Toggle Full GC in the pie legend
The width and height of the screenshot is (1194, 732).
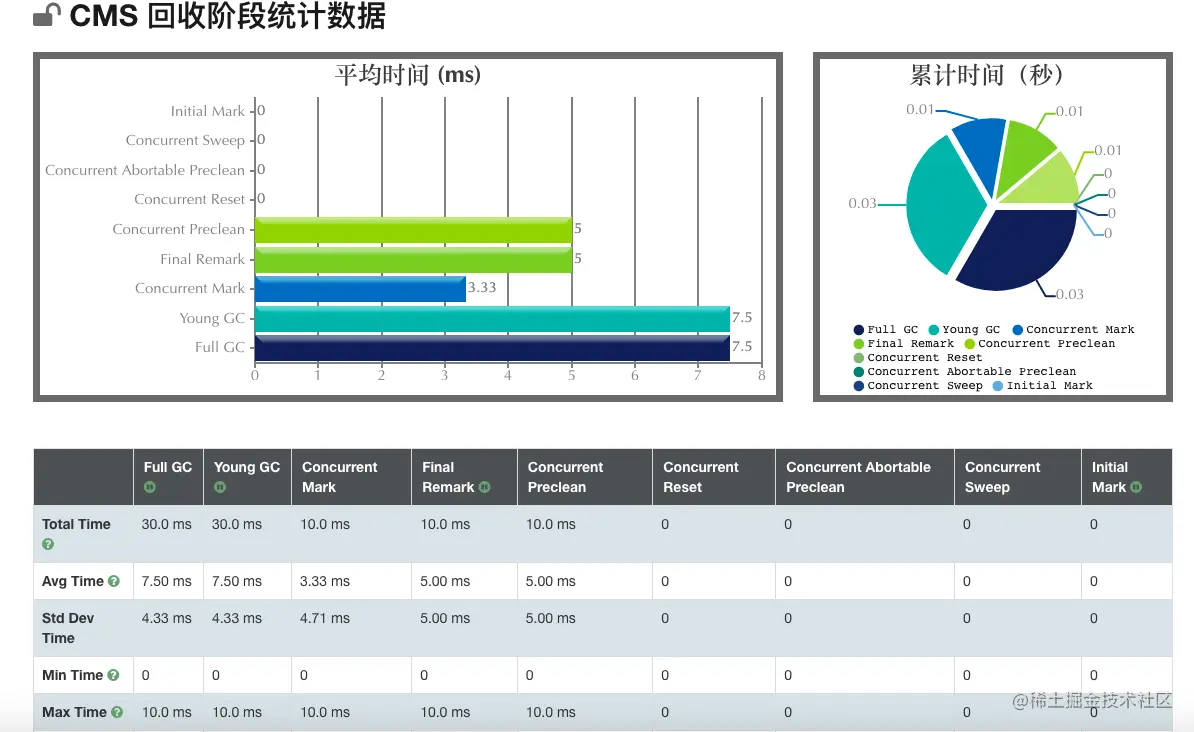coord(886,330)
